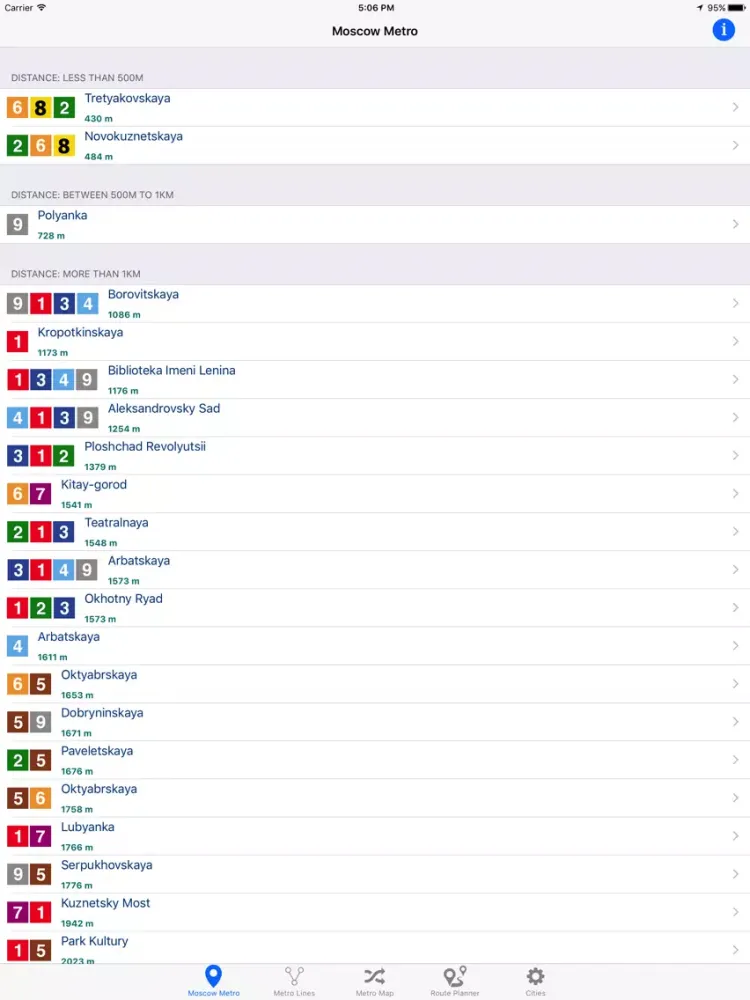Open Oktyabrskaya station at 1758 m
Image resolution: width=750 pixels, height=1000 pixels.
[x=375, y=798]
